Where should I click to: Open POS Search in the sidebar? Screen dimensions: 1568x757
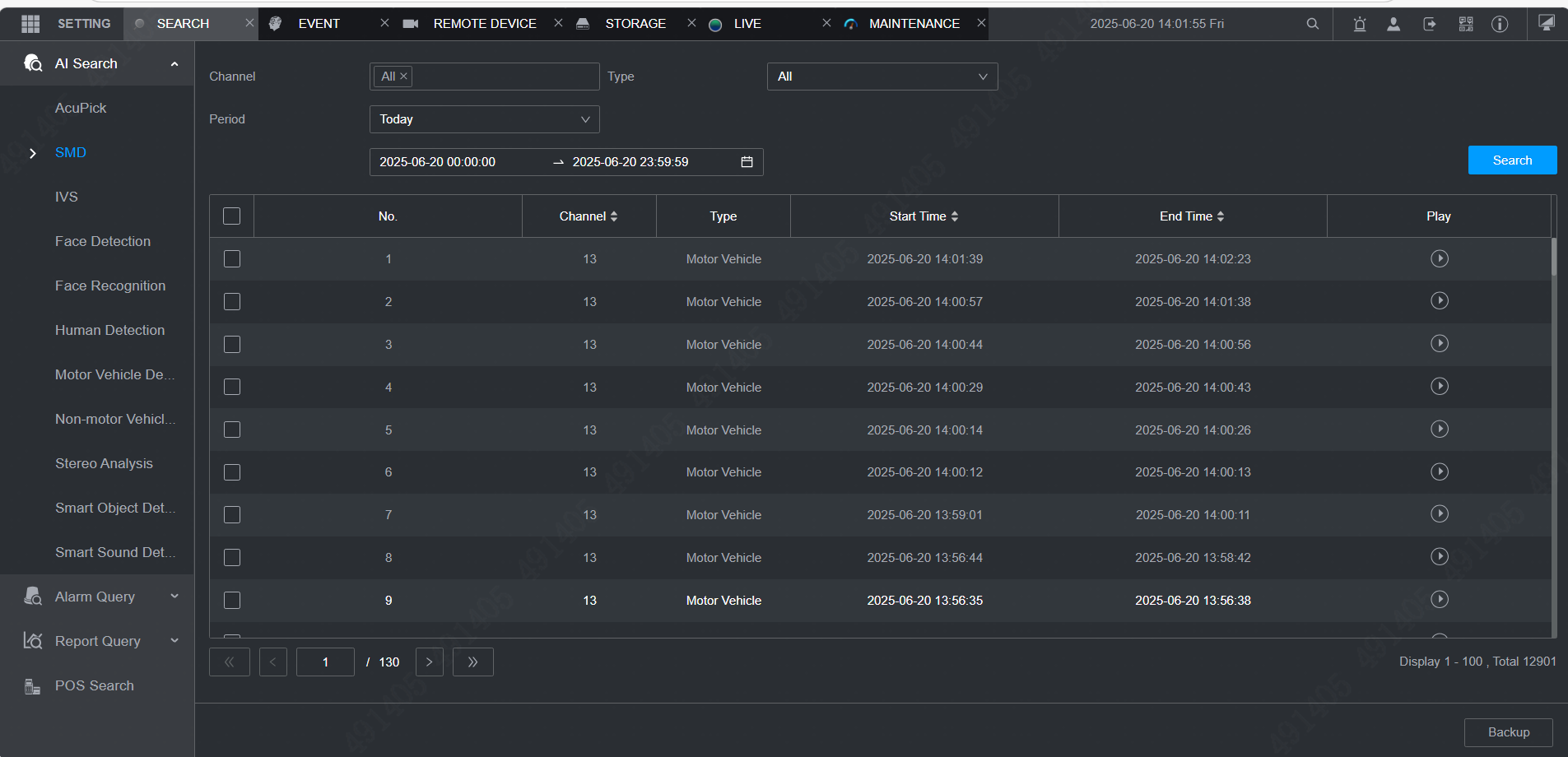[x=95, y=685]
